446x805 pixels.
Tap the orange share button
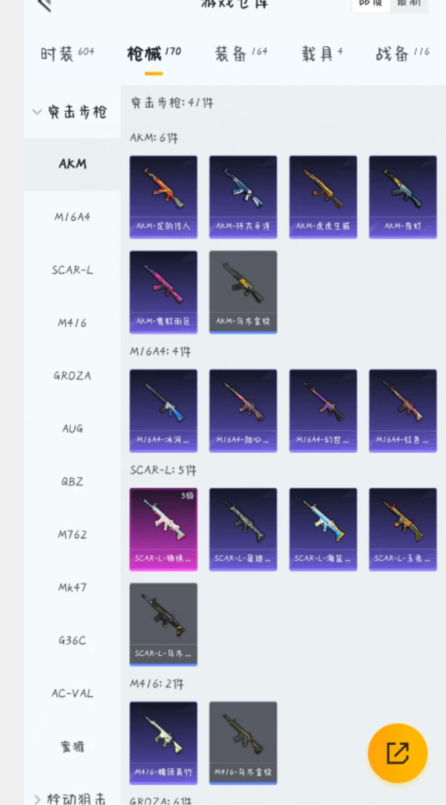tap(397, 753)
